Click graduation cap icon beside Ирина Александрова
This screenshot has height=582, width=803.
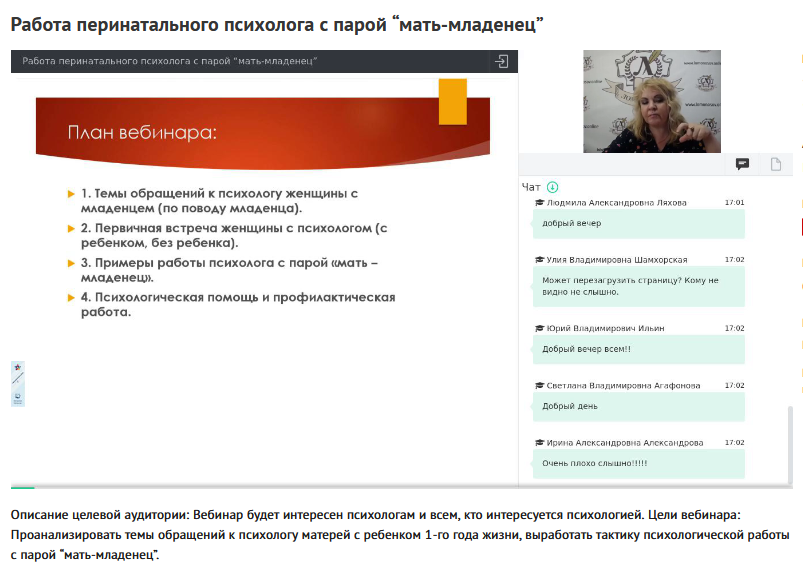click(x=540, y=442)
